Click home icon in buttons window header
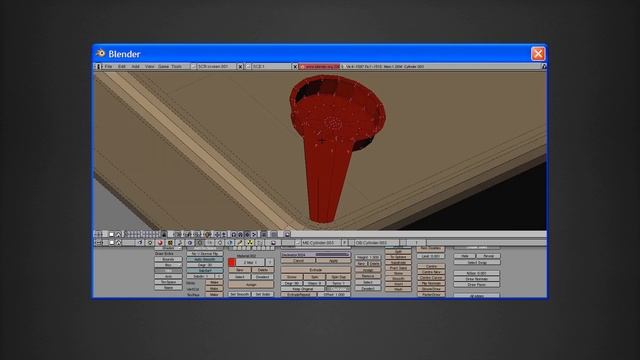 [x=118, y=242]
